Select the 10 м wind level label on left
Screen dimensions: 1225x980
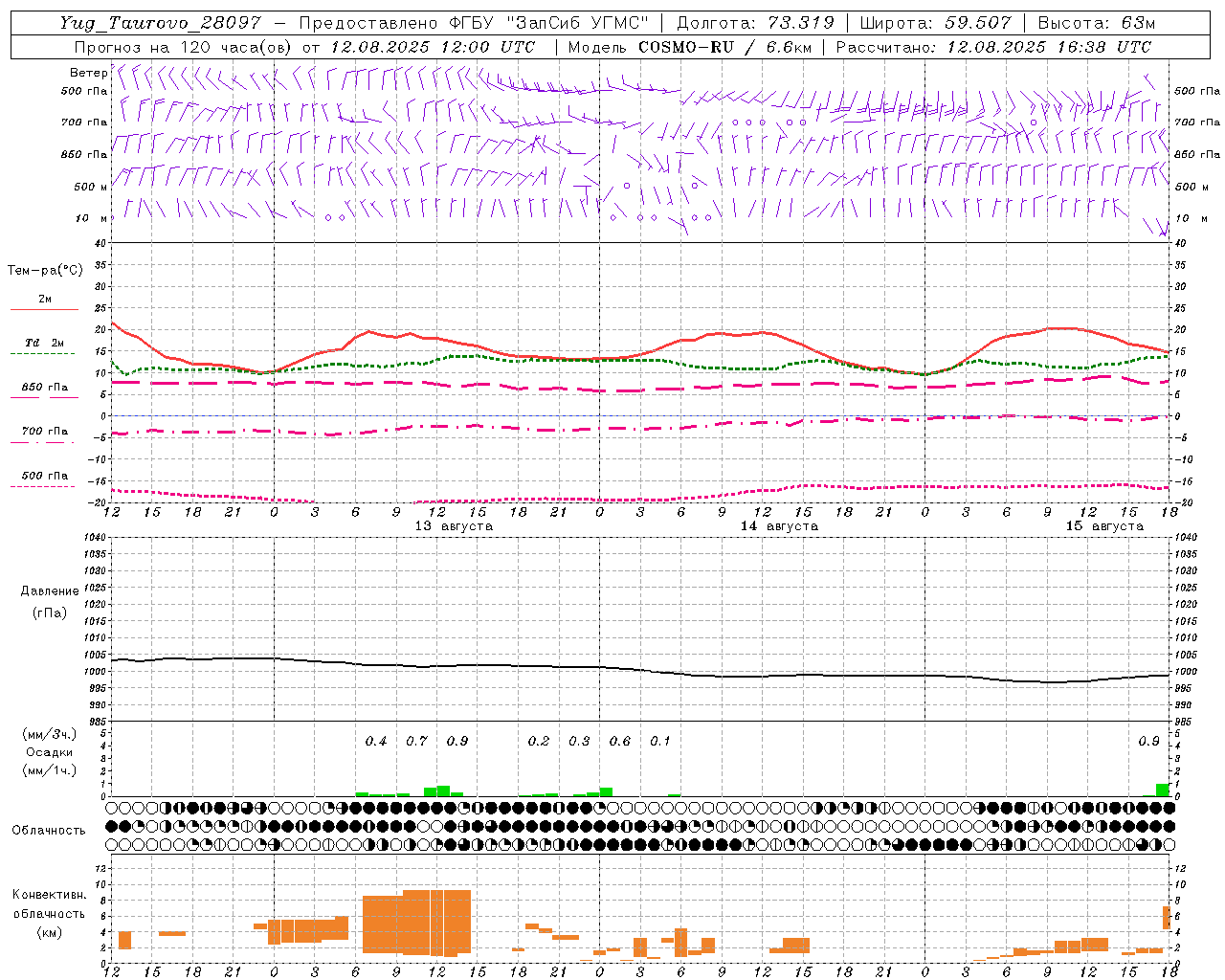(x=90, y=218)
